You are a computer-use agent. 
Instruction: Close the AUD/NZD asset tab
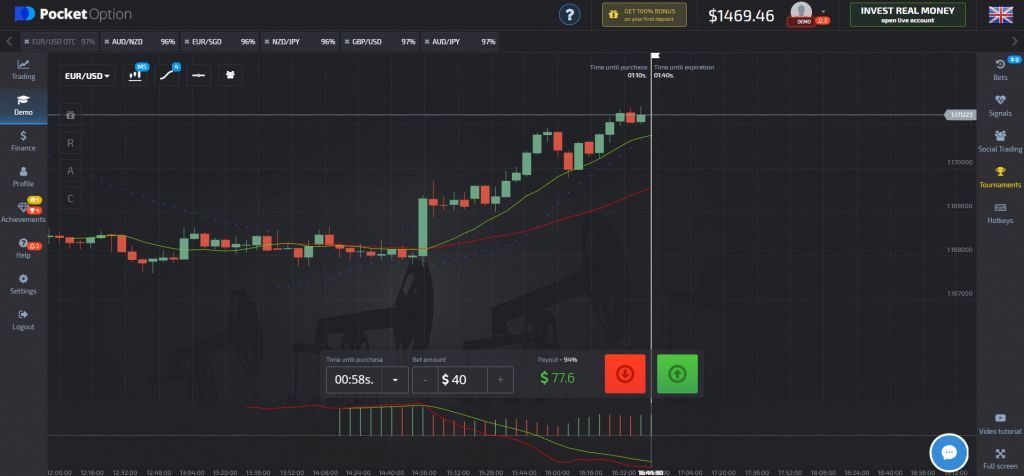coord(107,42)
